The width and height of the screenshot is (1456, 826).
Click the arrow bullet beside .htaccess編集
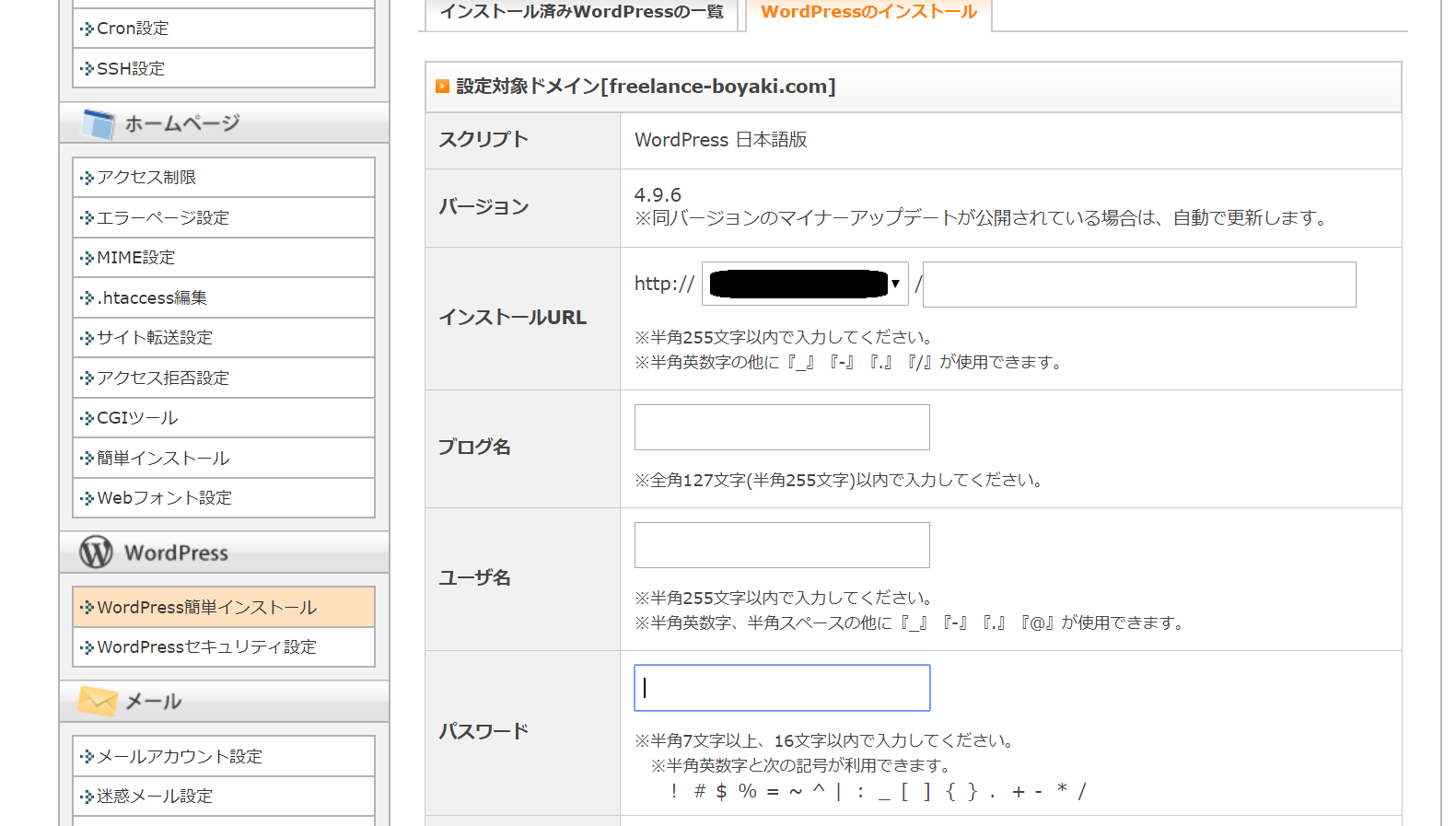pyautogui.click(x=87, y=298)
